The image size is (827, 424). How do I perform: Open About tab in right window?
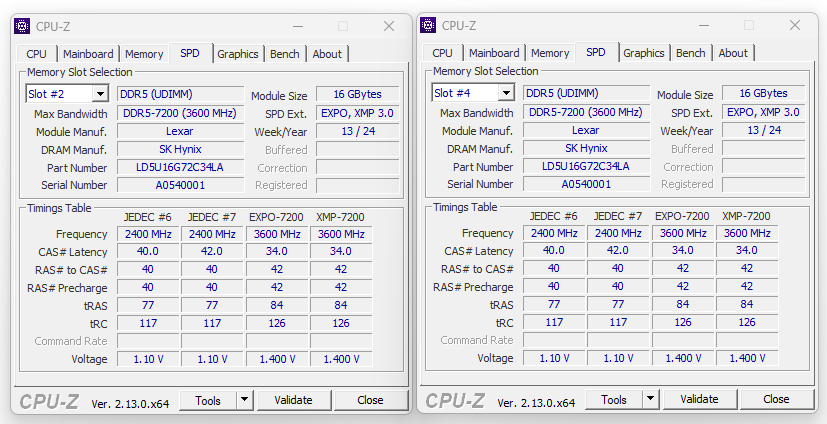[x=733, y=53]
